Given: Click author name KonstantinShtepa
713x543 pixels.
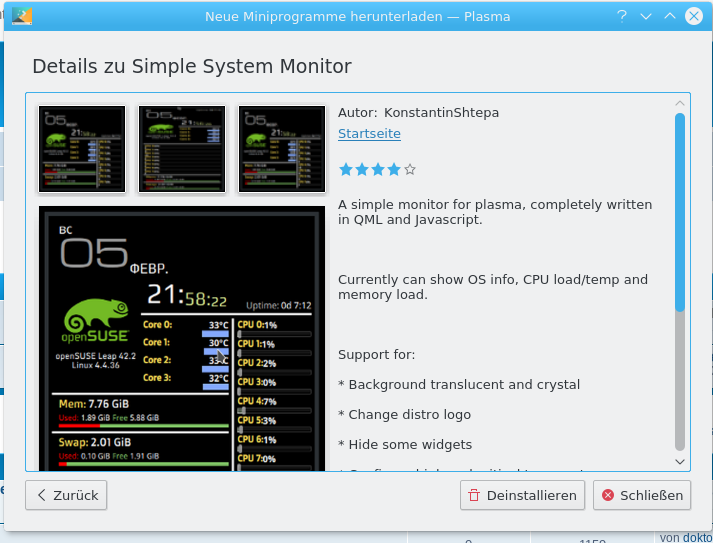Looking at the screenshot, I should coord(441,112).
